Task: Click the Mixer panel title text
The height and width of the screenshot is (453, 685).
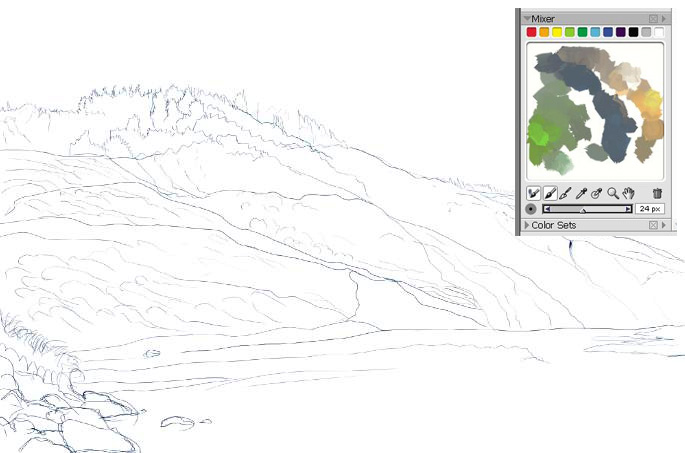Action: click(543, 19)
